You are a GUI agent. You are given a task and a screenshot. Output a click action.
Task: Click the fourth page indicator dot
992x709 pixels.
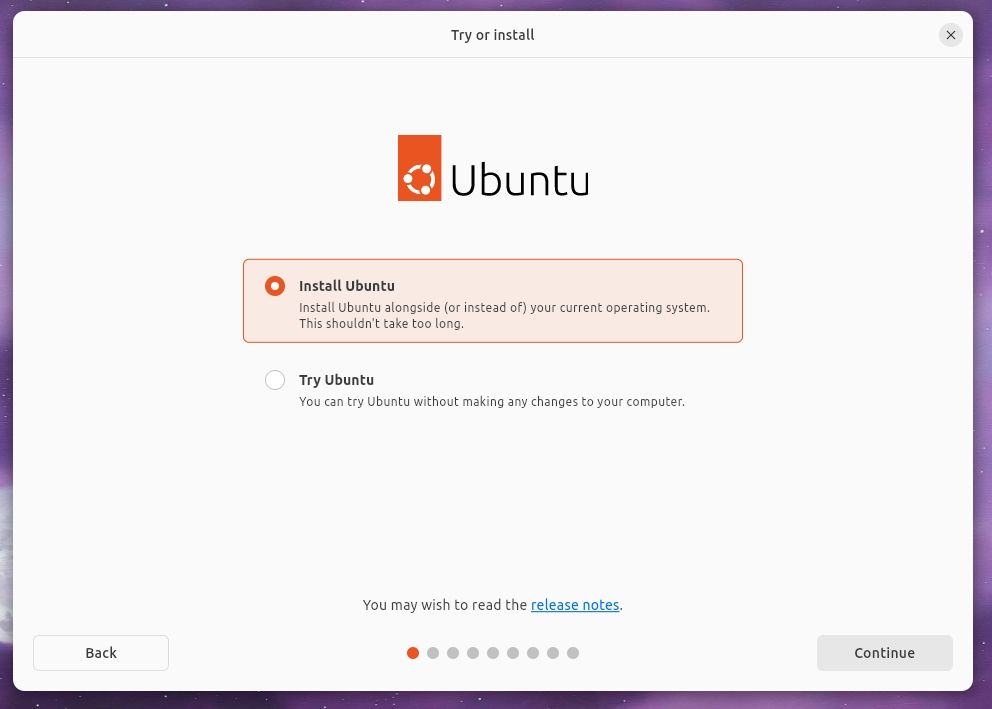click(x=473, y=653)
